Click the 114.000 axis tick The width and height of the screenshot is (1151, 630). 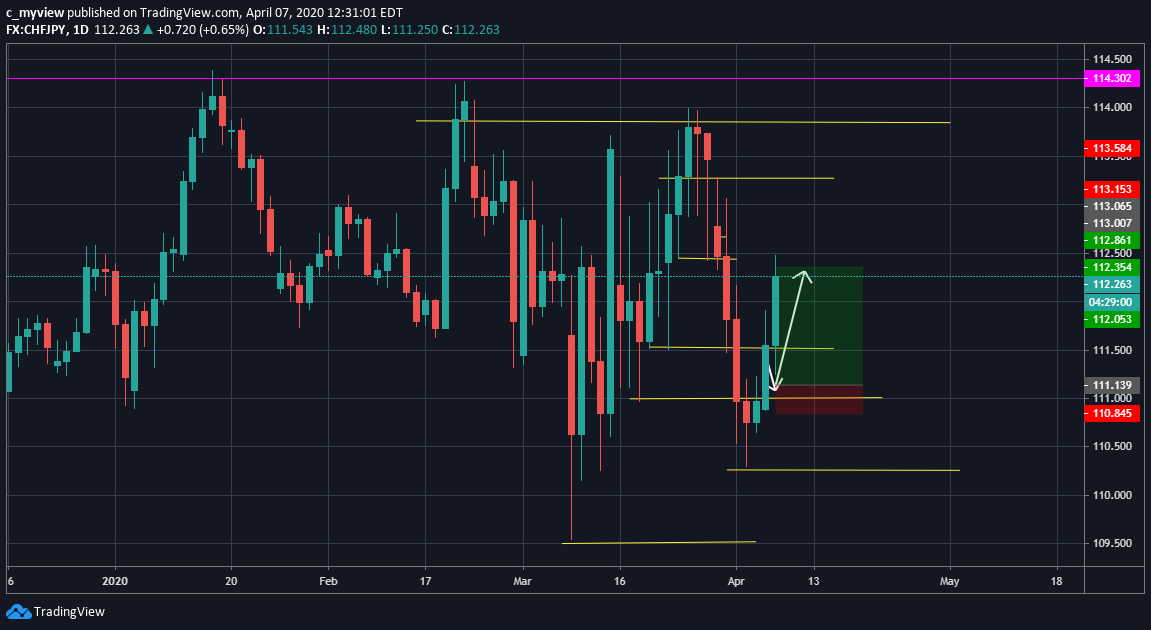click(1112, 107)
